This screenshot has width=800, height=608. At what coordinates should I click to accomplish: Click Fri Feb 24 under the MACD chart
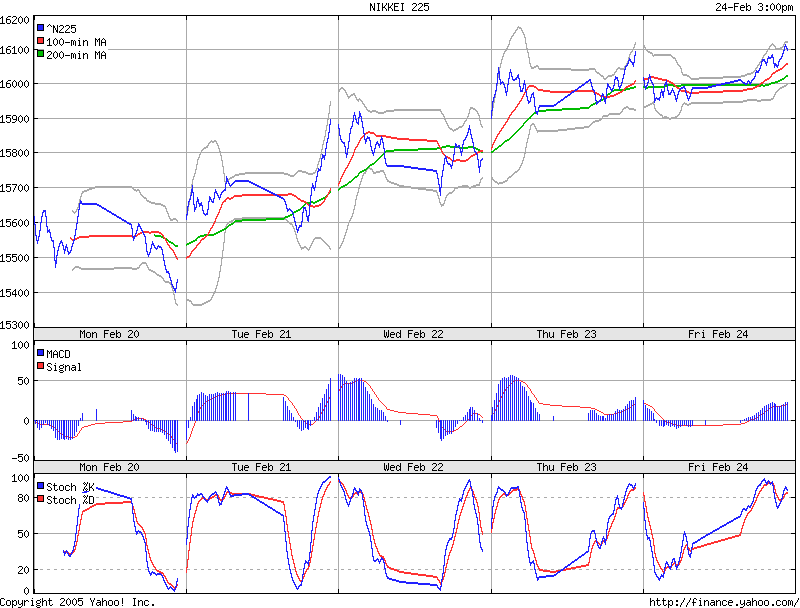click(x=718, y=467)
